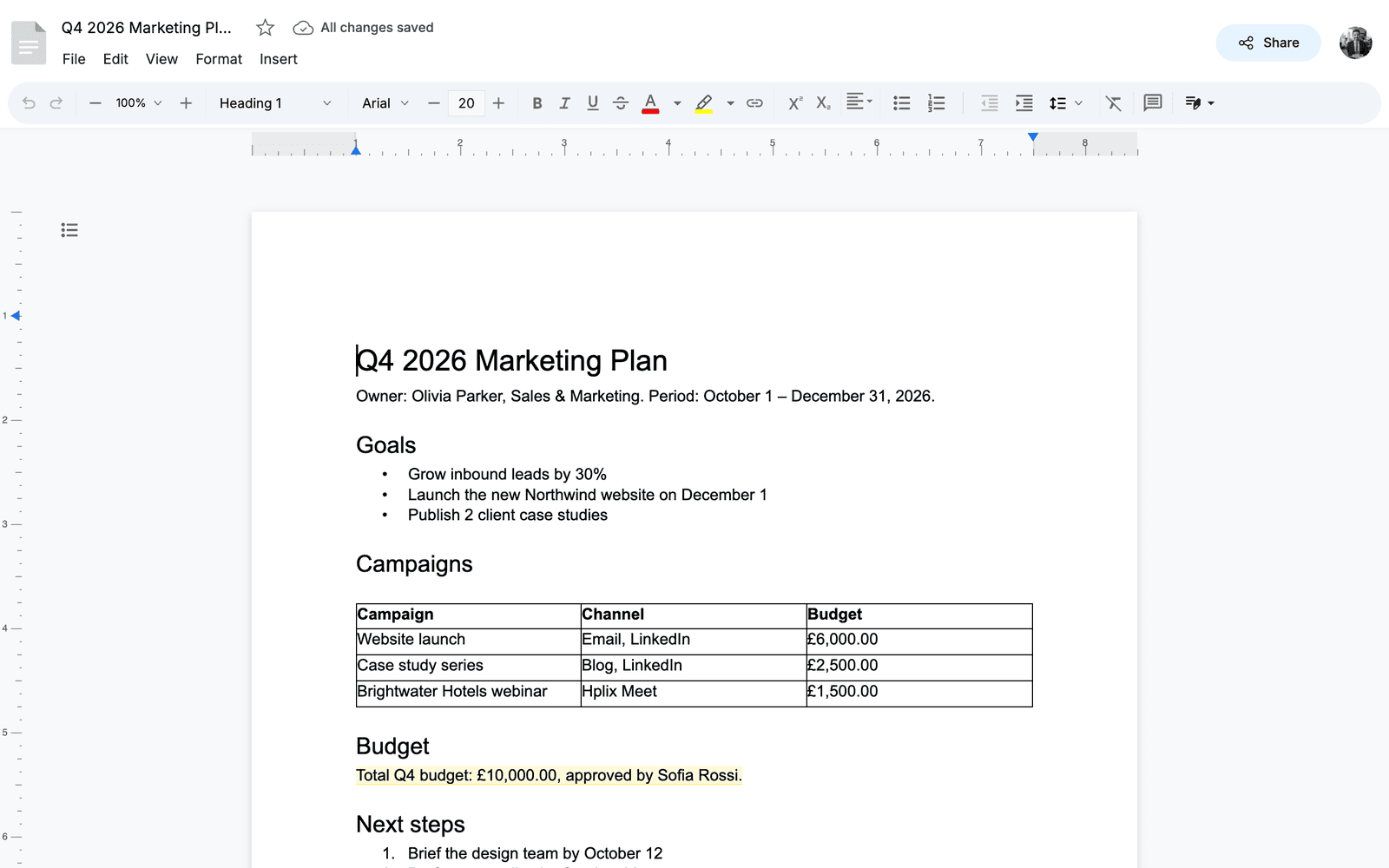Toggle strikethrough formatting
Viewport: 1389px width, 868px height.
pyautogui.click(x=621, y=103)
